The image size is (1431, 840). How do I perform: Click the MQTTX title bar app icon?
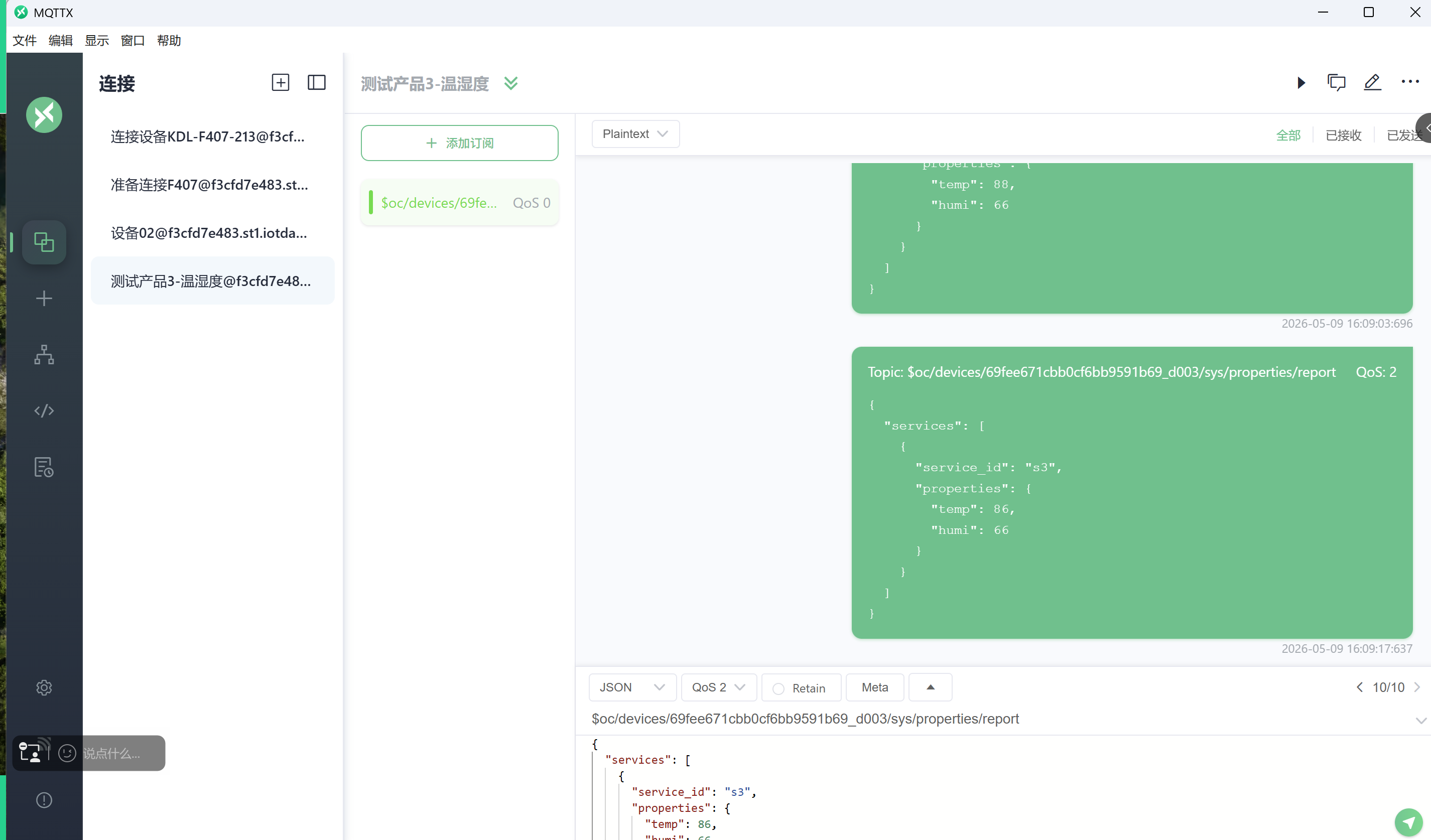pos(21,13)
